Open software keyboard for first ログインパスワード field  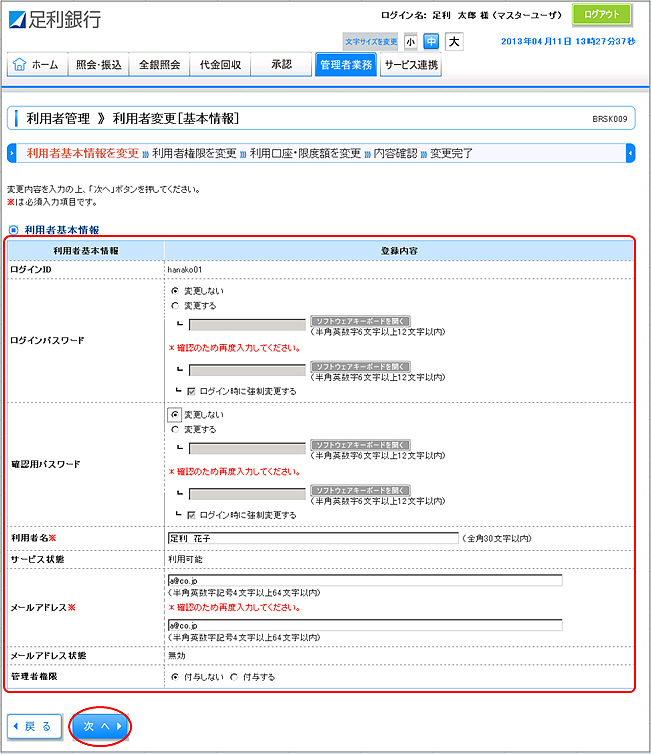point(360,321)
